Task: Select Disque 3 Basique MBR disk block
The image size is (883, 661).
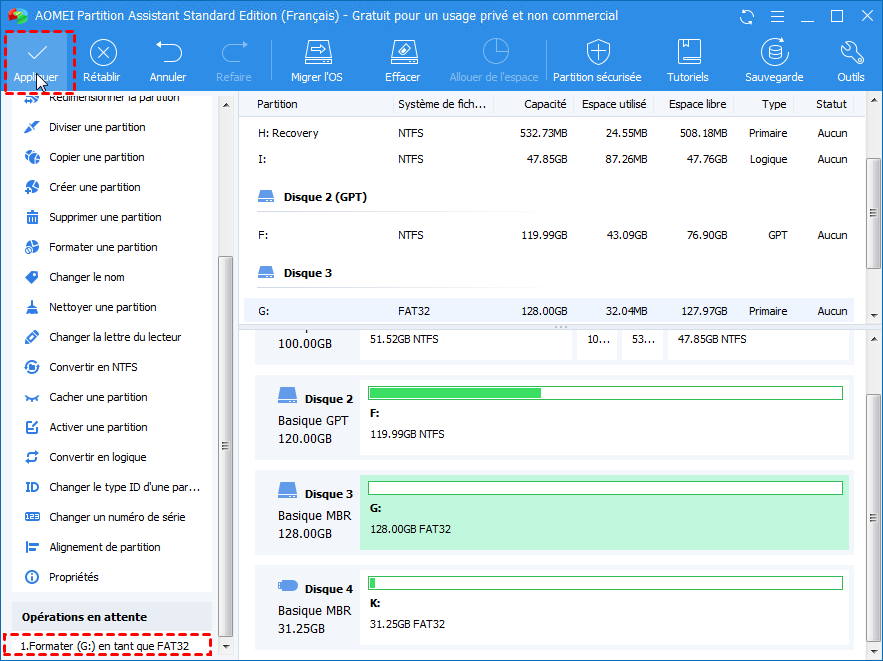Action: coord(309,513)
